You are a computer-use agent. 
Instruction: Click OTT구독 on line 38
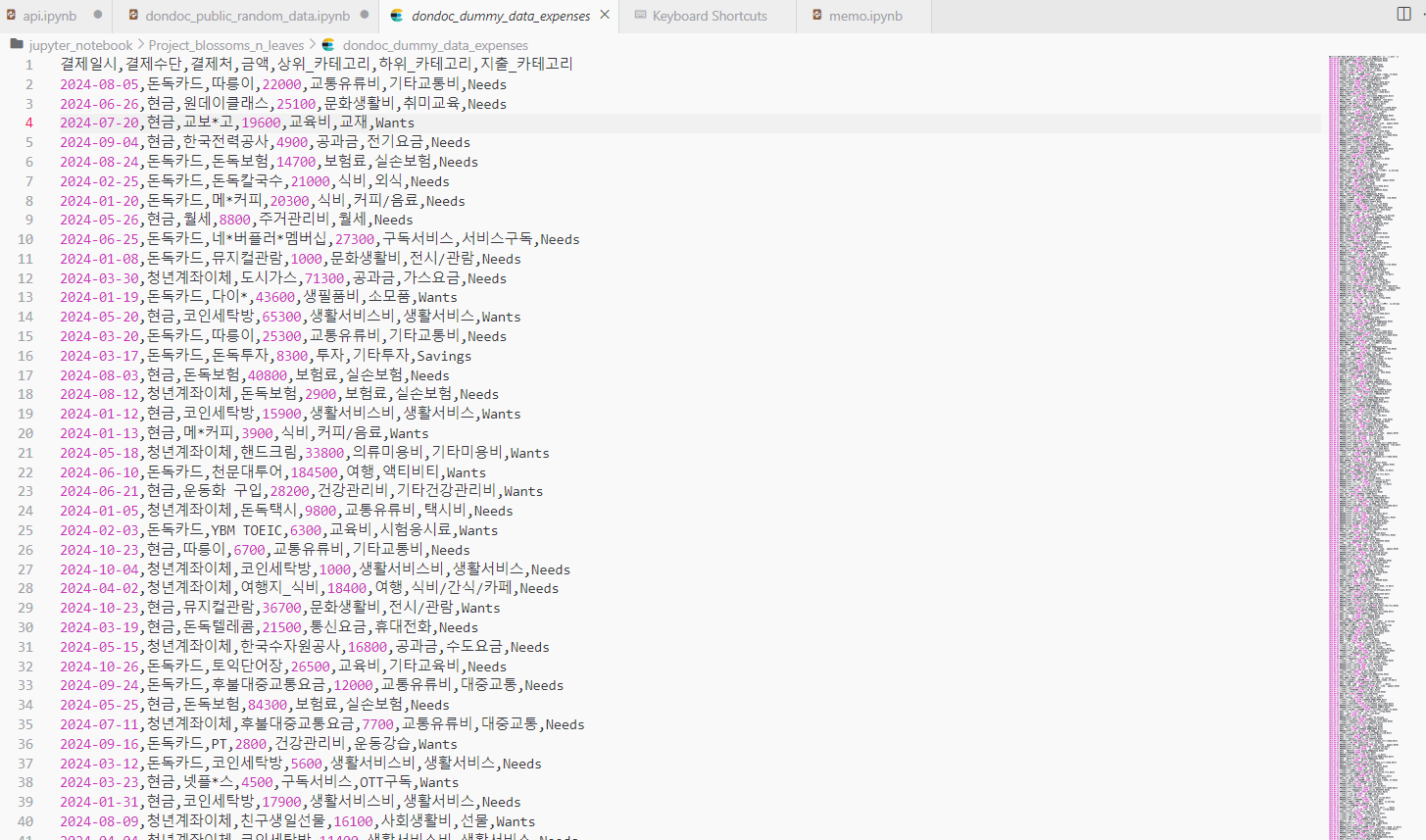point(385,782)
